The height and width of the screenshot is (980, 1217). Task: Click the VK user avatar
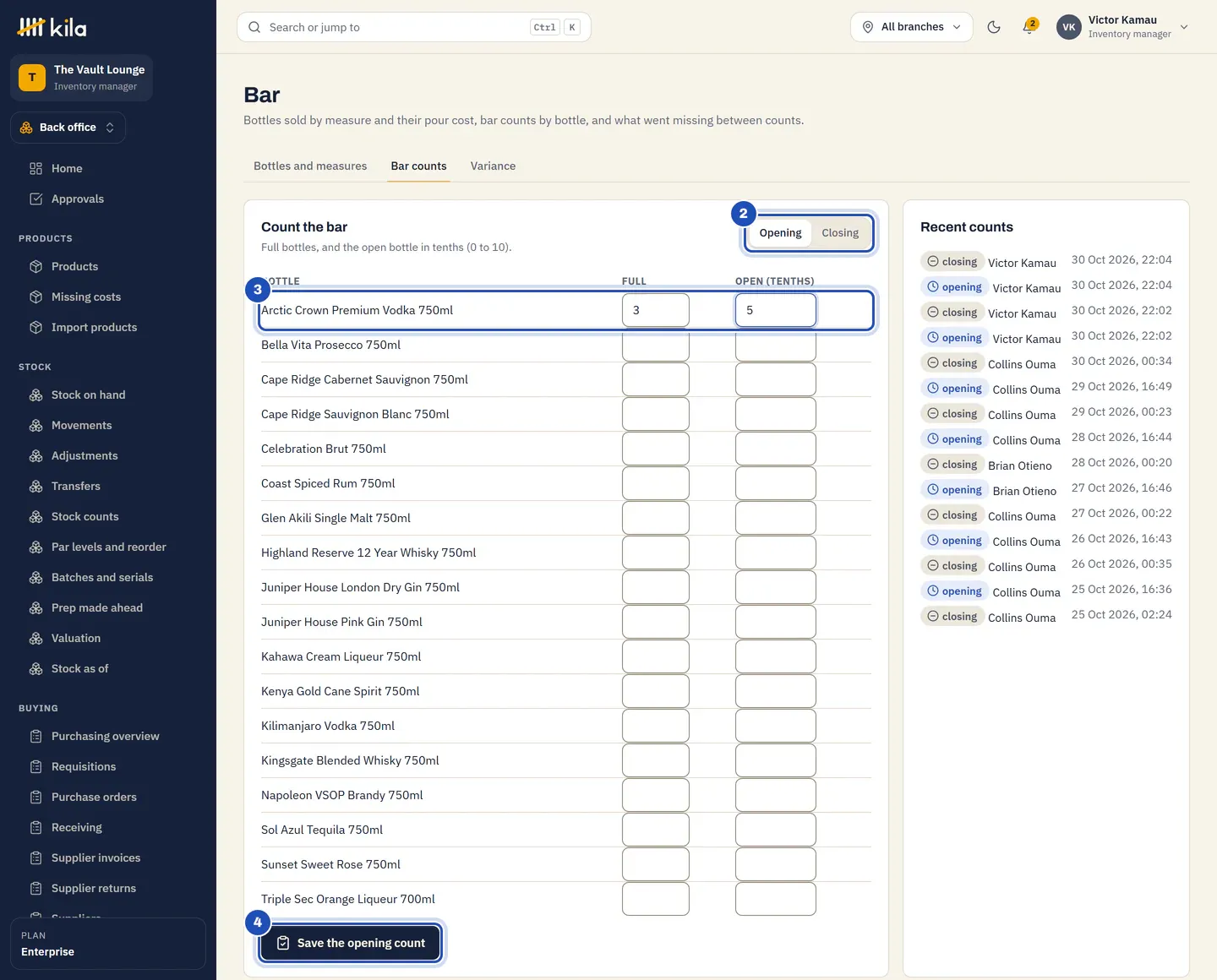pyautogui.click(x=1069, y=27)
